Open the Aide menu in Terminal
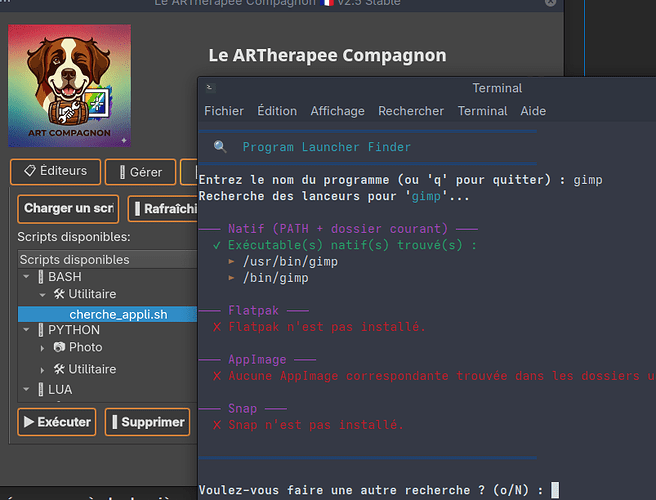The height and width of the screenshot is (500, 656). [533, 111]
